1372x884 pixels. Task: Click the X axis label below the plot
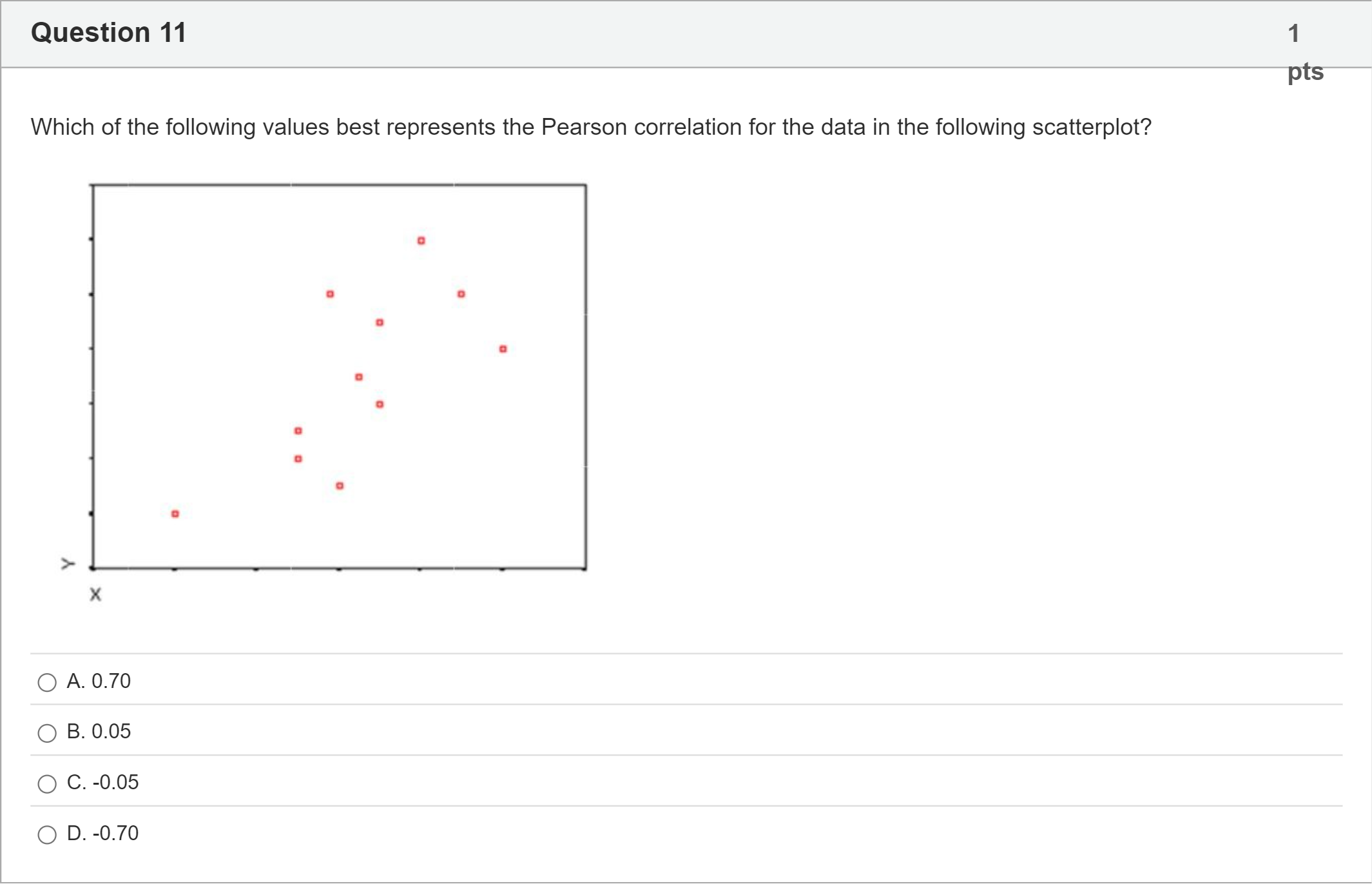95,594
